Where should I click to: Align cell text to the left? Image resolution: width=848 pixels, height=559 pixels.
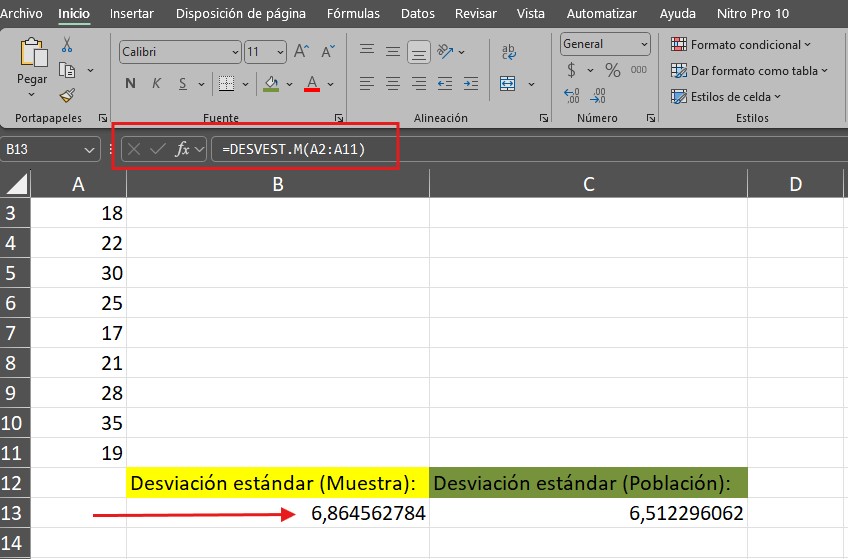367,83
